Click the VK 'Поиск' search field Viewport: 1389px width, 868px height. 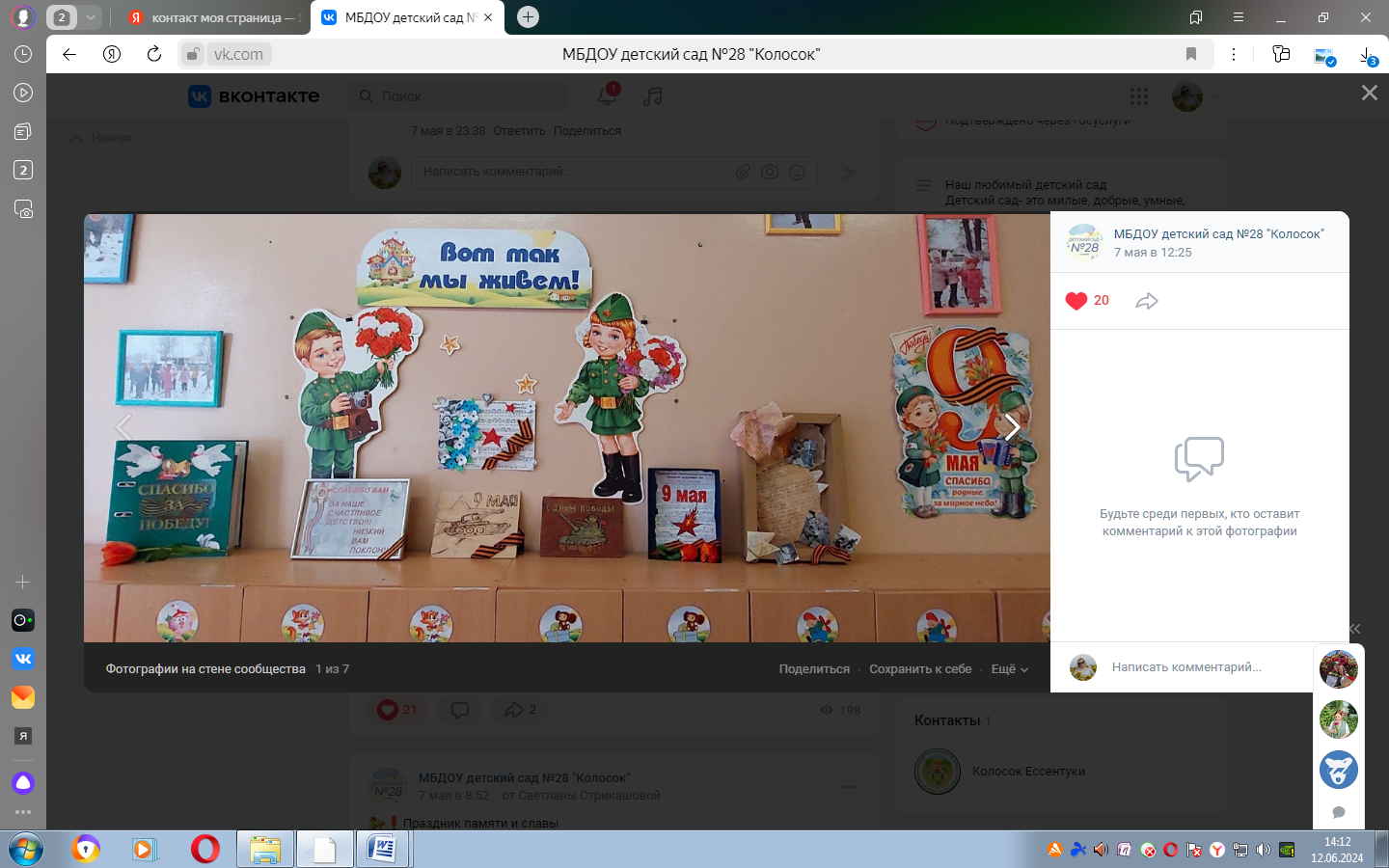click(458, 96)
